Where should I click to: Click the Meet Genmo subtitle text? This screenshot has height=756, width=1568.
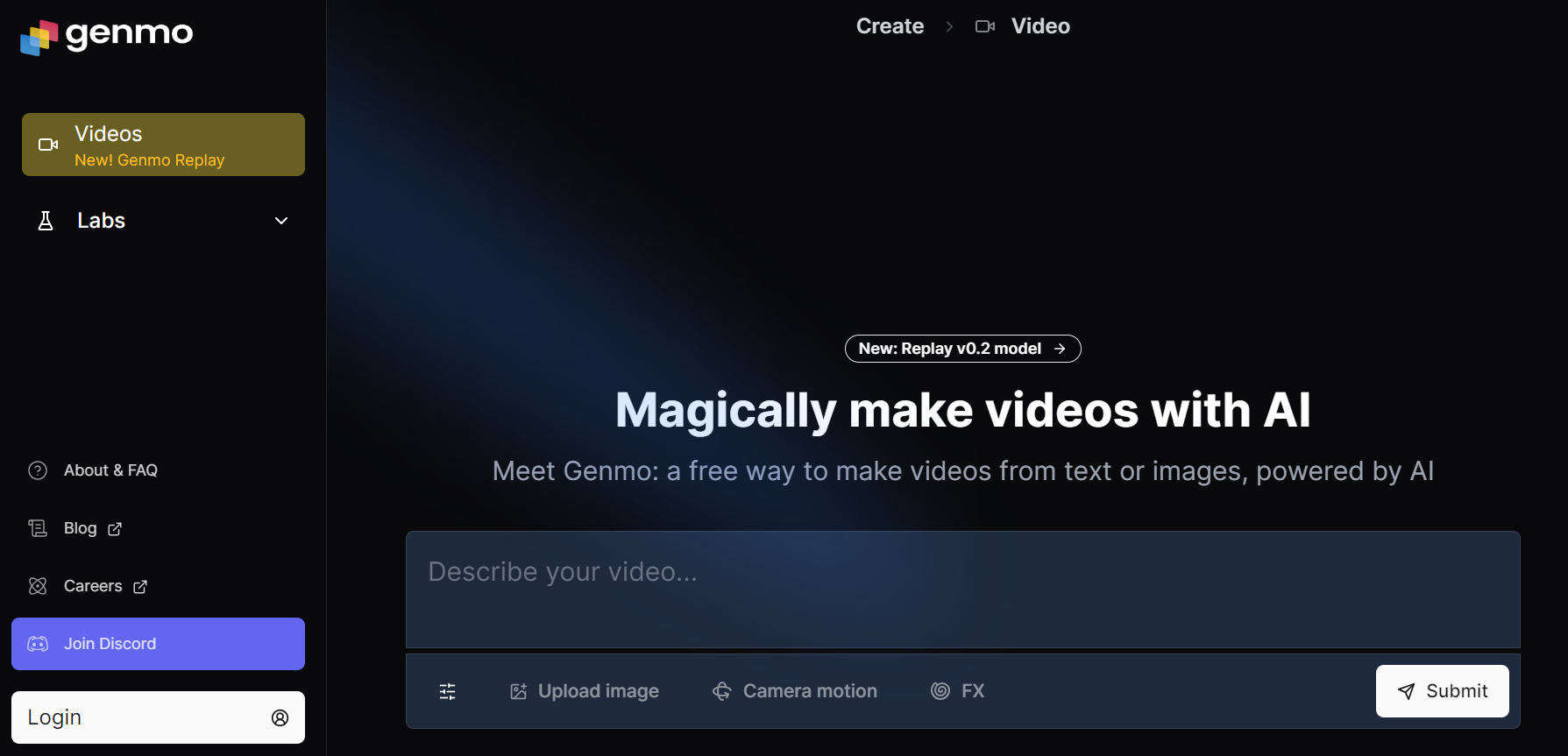(962, 471)
